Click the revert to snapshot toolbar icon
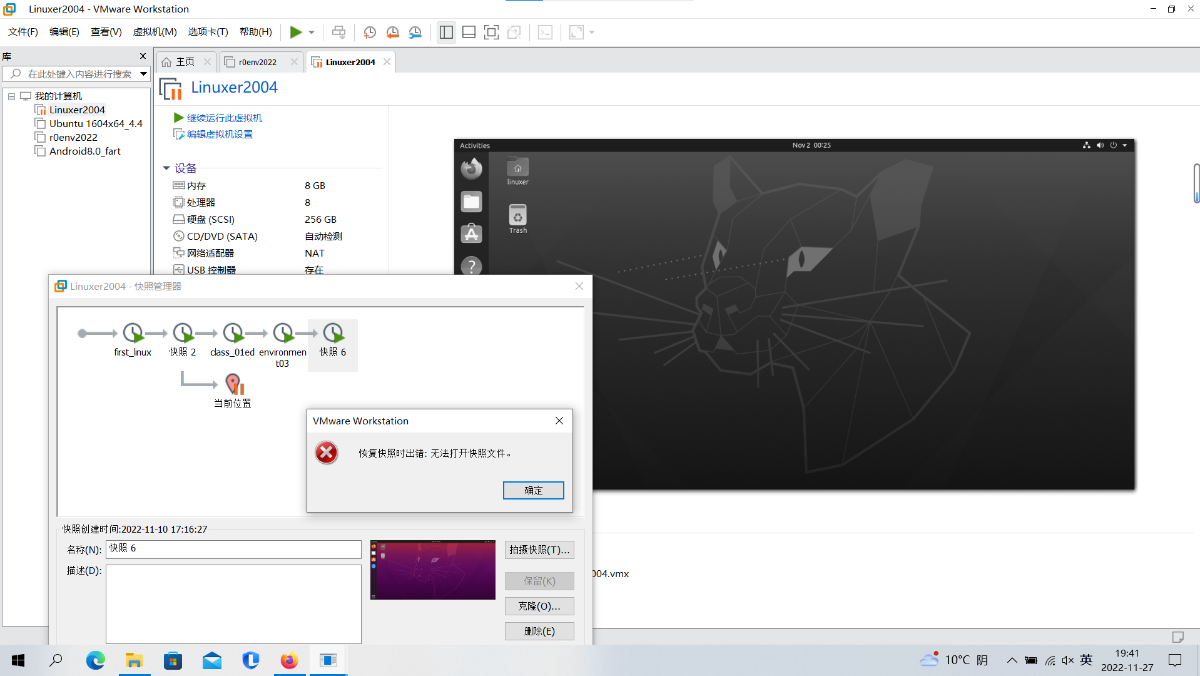The width and height of the screenshot is (1200, 676). 392,32
